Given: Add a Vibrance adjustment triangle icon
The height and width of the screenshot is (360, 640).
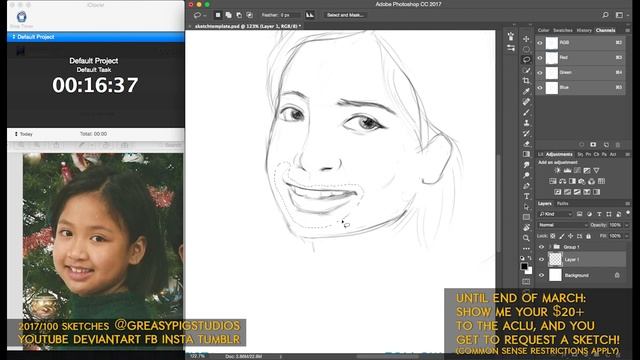Looking at the screenshot, I should pyautogui.click(x=596, y=170).
